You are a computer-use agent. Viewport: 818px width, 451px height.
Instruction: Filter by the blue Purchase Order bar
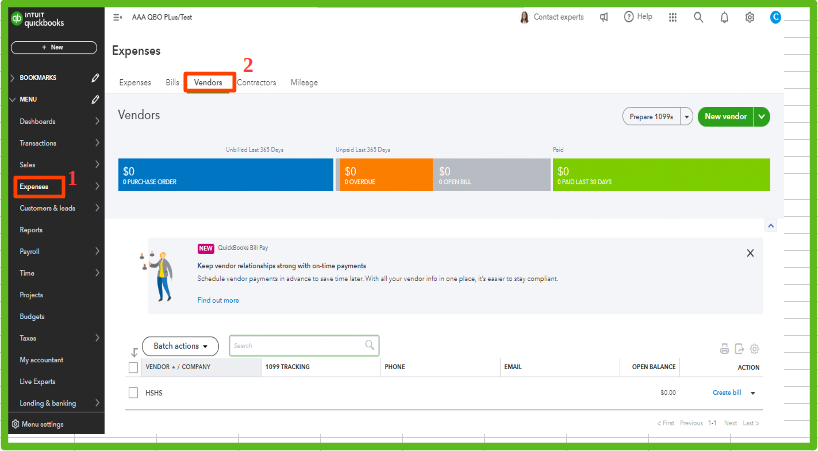[225, 175]
